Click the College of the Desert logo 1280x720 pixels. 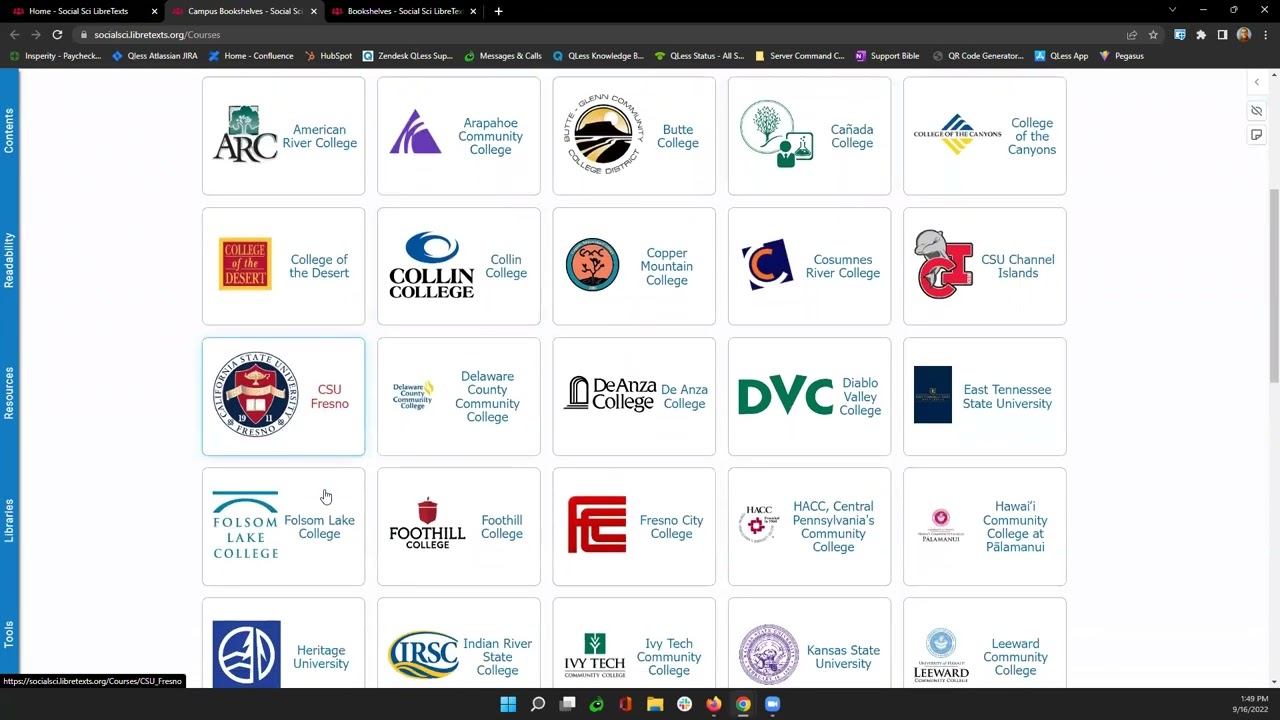tap(245, 265)
